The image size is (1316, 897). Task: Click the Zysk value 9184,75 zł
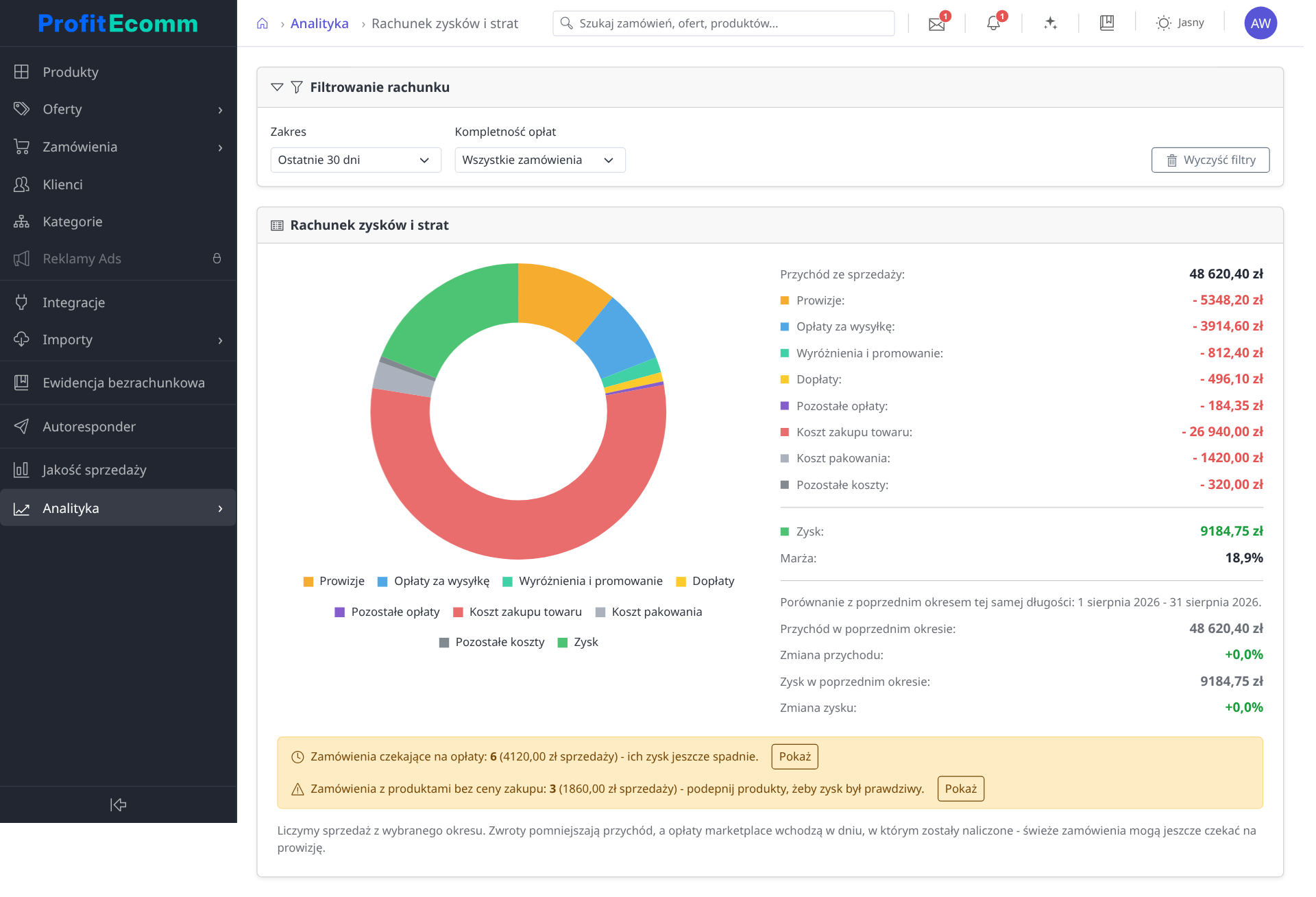coord(1231,531)
